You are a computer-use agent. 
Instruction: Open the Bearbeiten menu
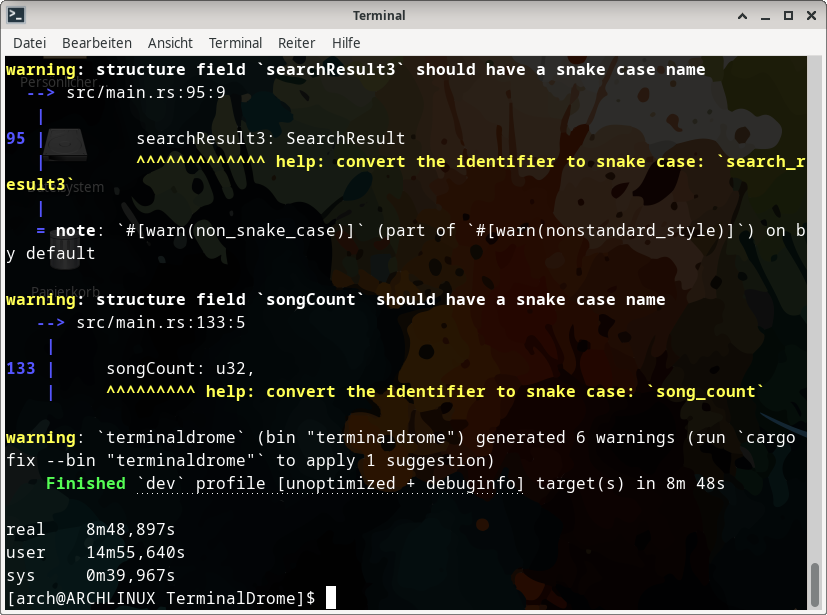[97, 43]
